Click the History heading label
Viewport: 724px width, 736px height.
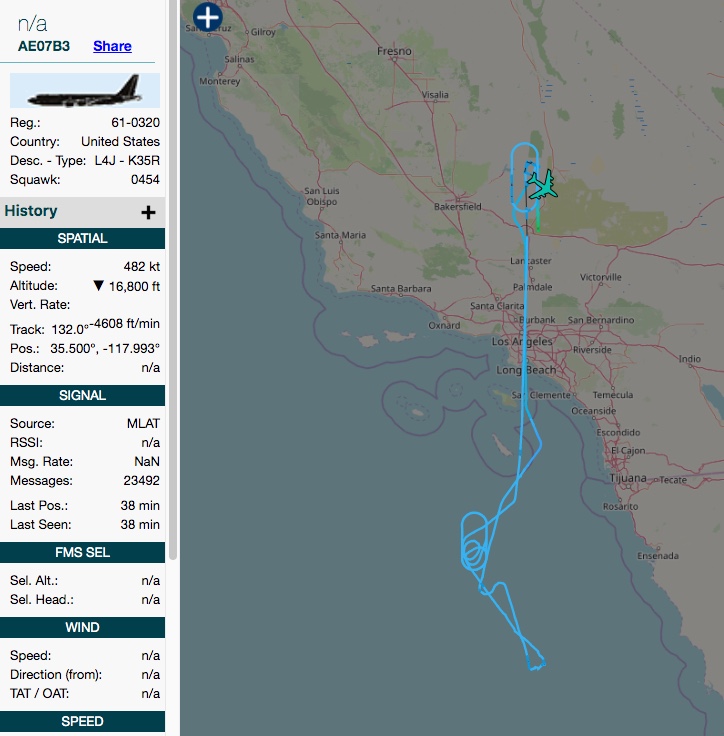[31, 211]
